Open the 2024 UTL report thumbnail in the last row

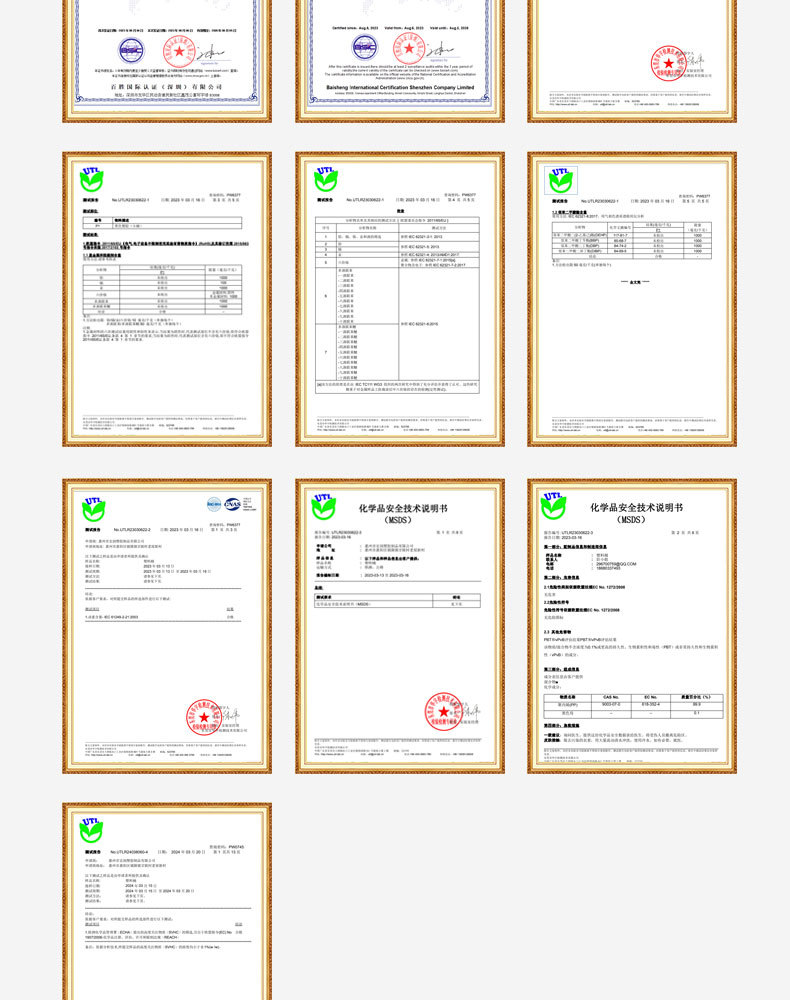167,901
